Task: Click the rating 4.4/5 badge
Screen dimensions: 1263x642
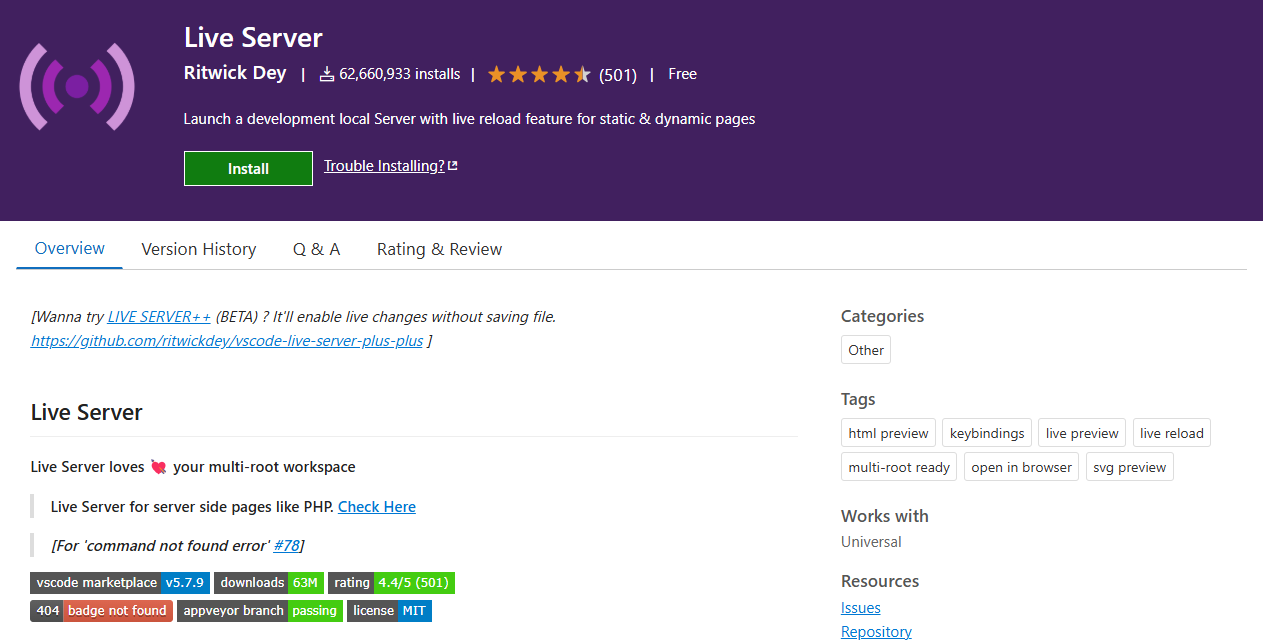Action: (x=391, y=583)
